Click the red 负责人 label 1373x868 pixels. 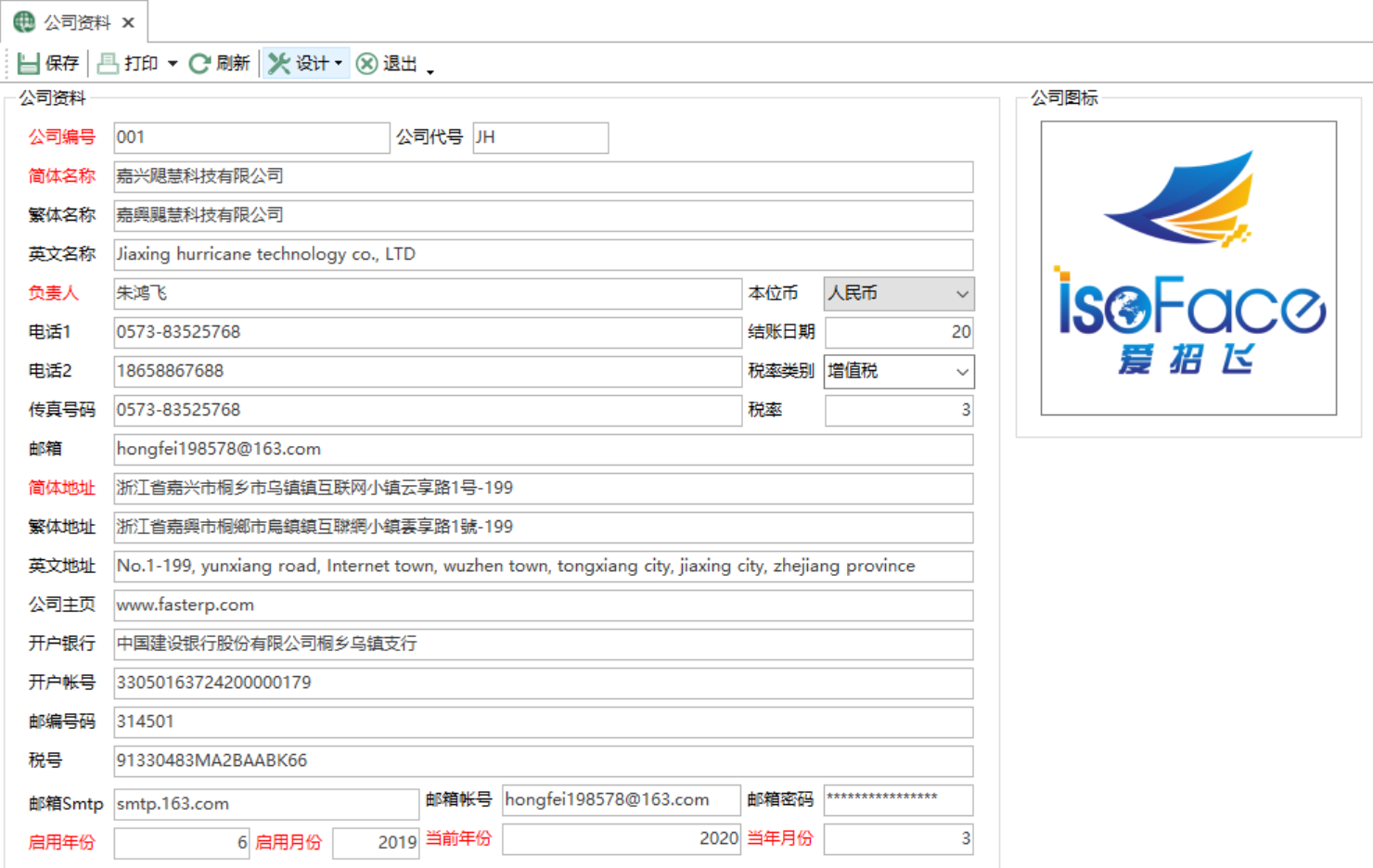(53, 293)
